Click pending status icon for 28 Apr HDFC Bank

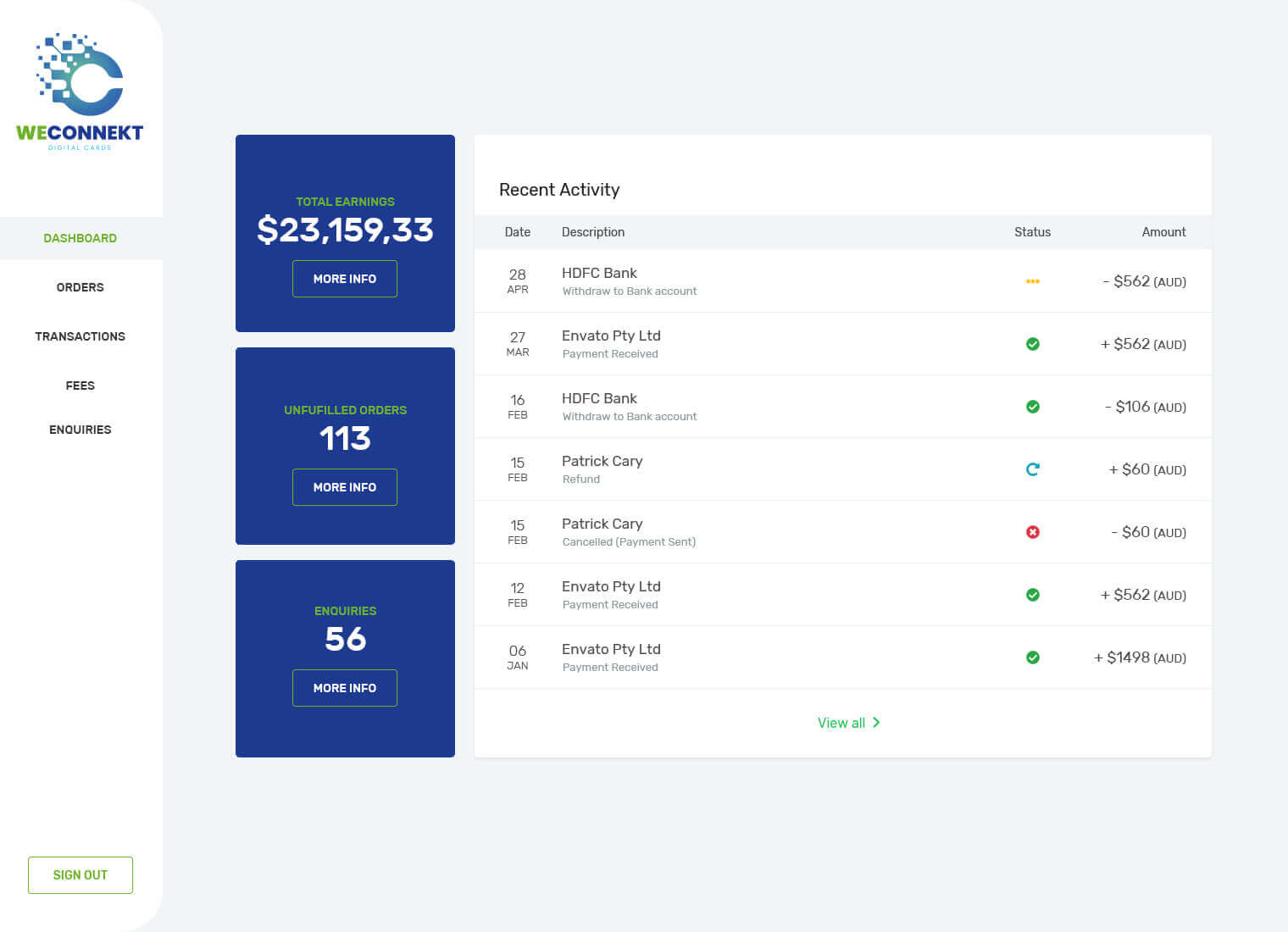[x=1032, y=281]
